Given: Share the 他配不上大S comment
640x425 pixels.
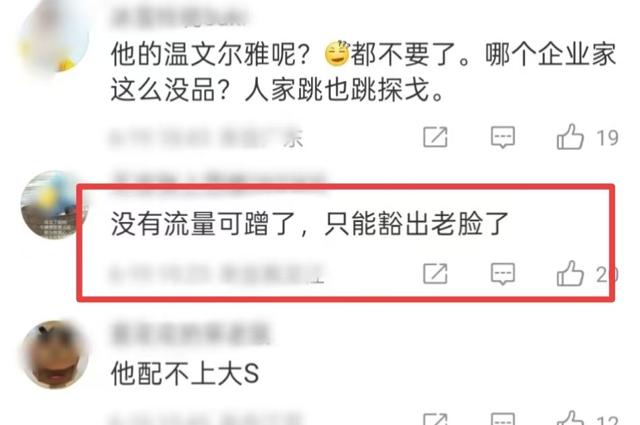Looking at the screenshot, I should 435,419.
